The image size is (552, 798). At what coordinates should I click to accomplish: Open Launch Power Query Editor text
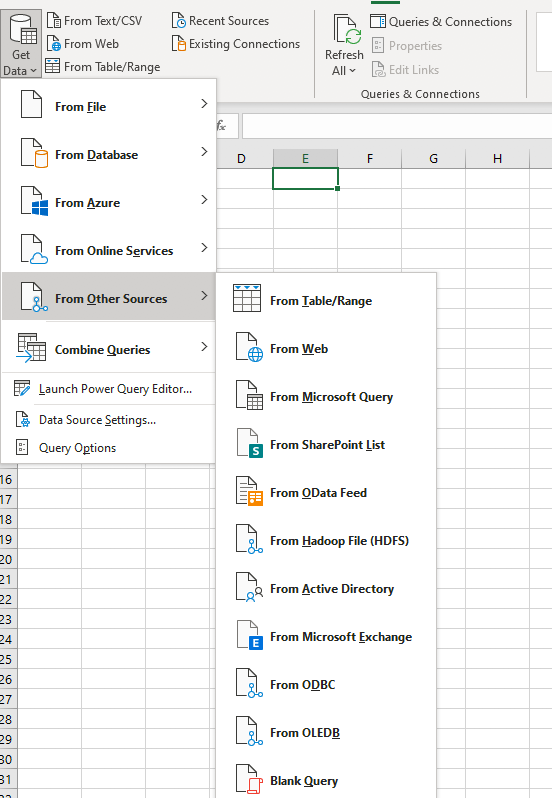click(x=115, y=389)
